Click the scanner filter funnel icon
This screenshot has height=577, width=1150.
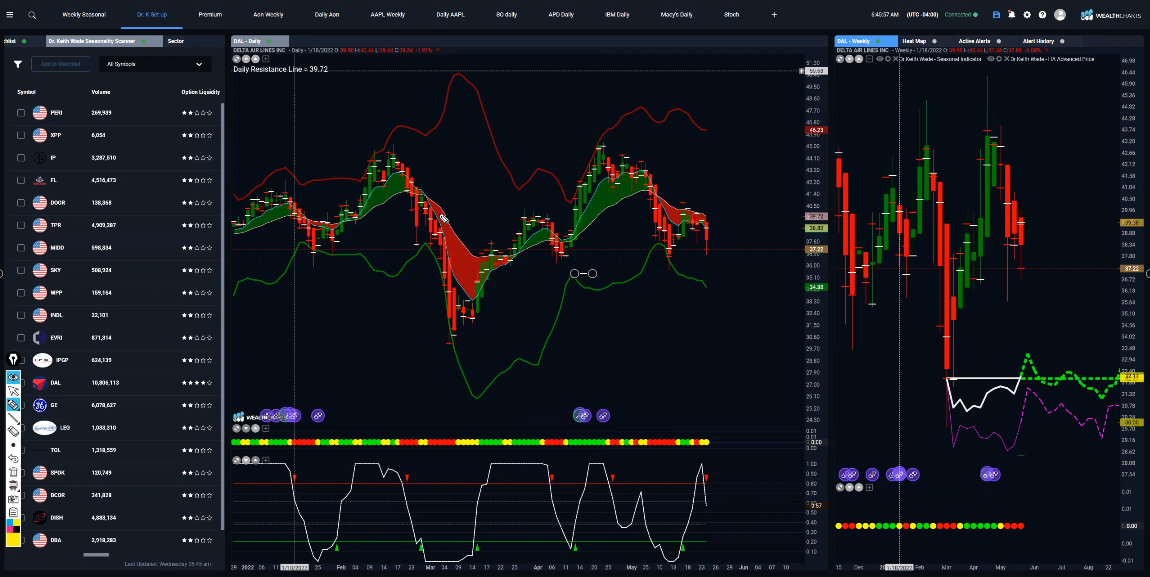(18, 65)
